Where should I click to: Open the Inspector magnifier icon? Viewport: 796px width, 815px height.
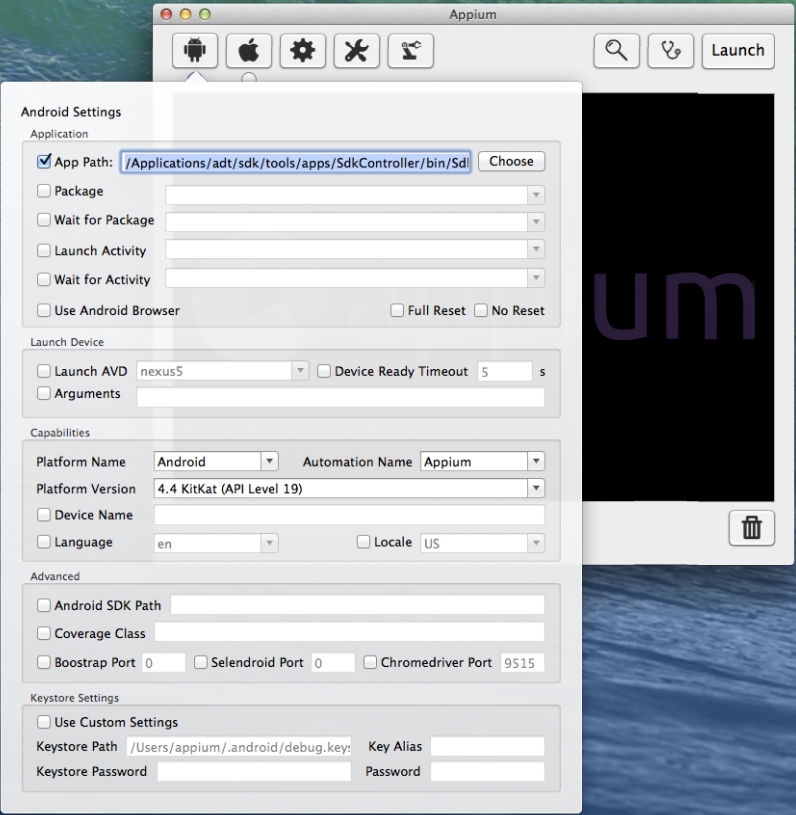(x=617, y=51)
